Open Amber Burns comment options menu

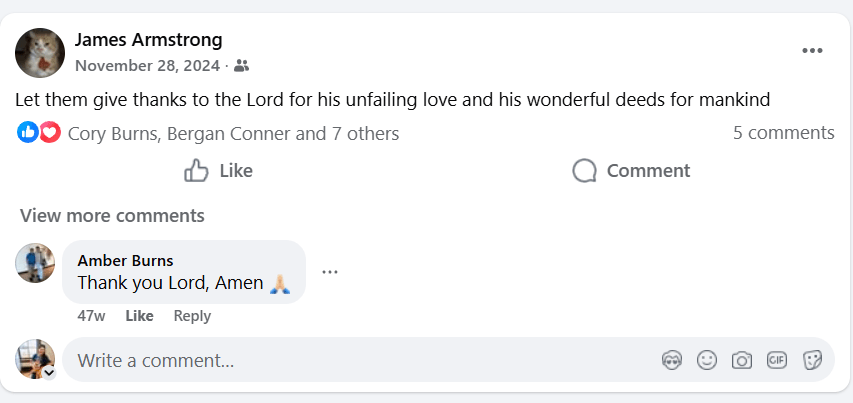(x=330, y=271)
